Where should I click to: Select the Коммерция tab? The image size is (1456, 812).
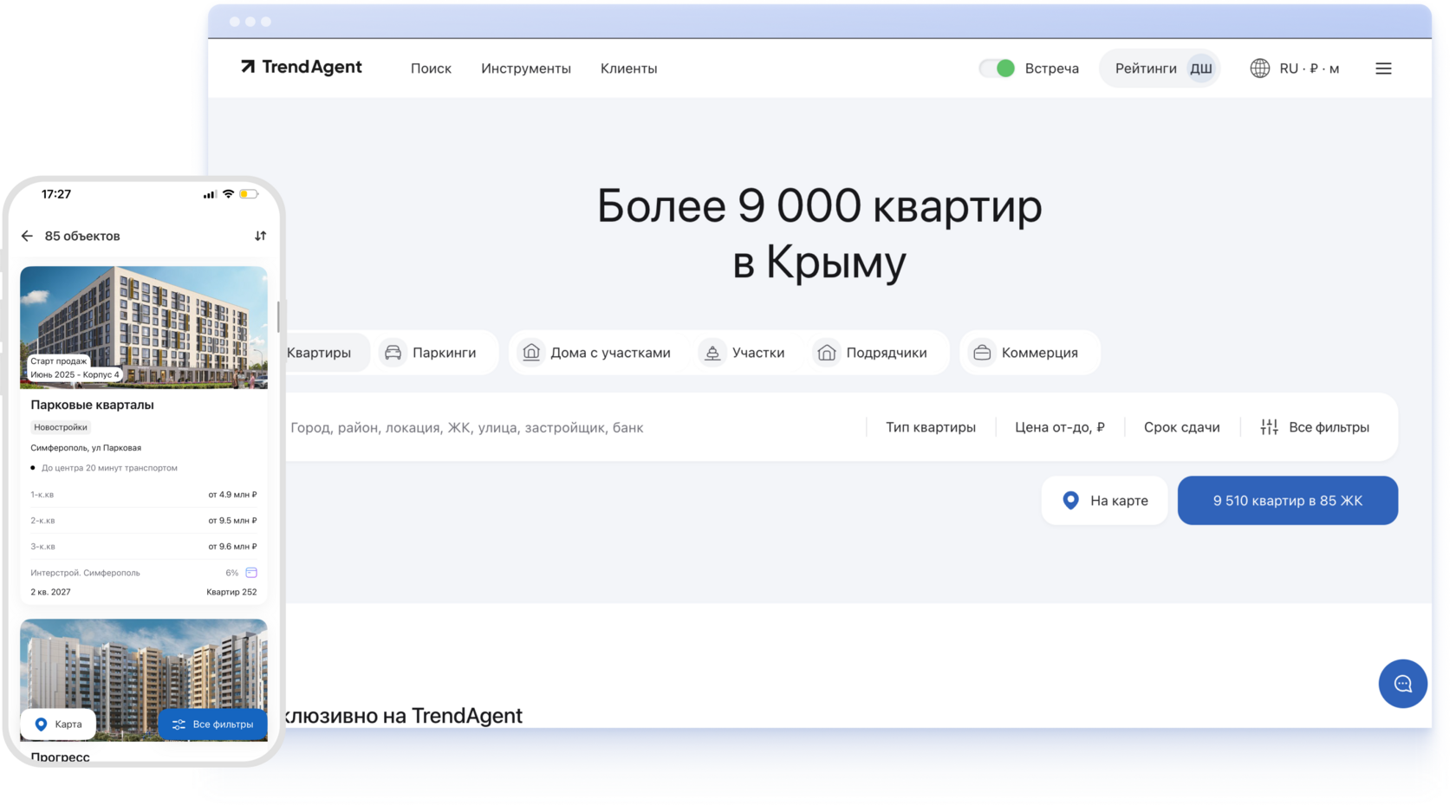click(x=1030, y=353)
